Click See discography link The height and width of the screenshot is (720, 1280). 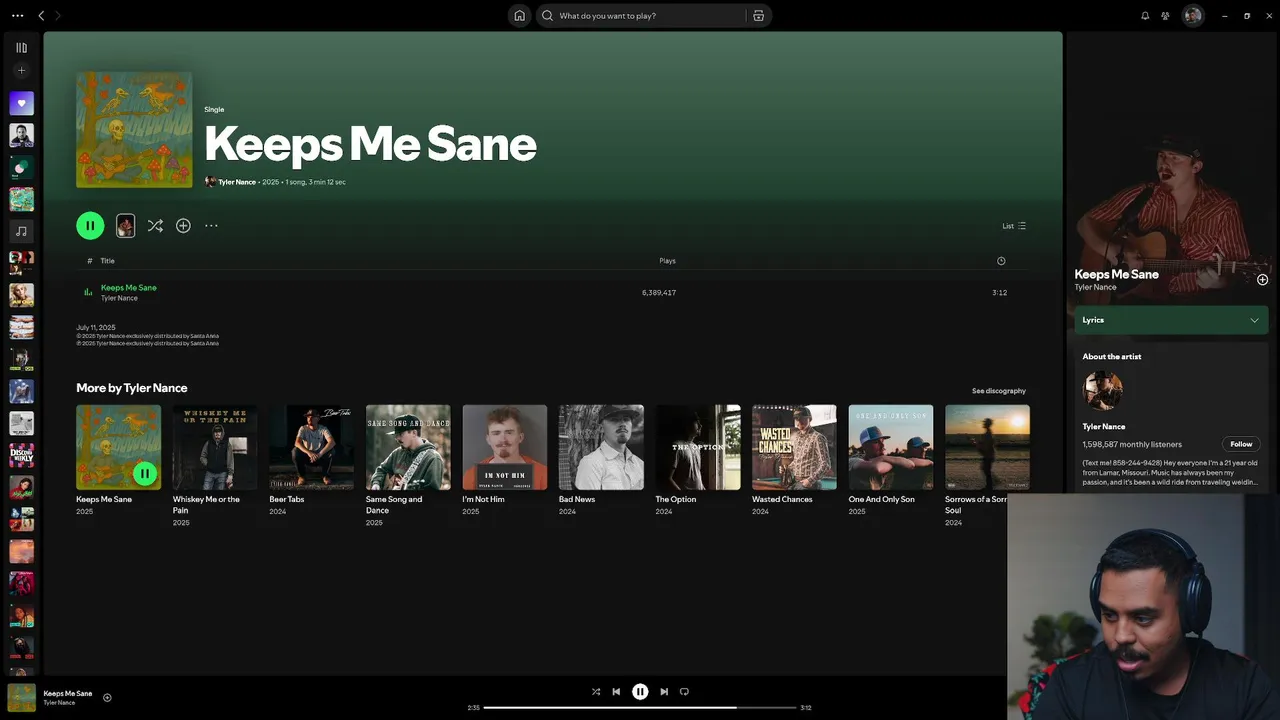(999, 391)
